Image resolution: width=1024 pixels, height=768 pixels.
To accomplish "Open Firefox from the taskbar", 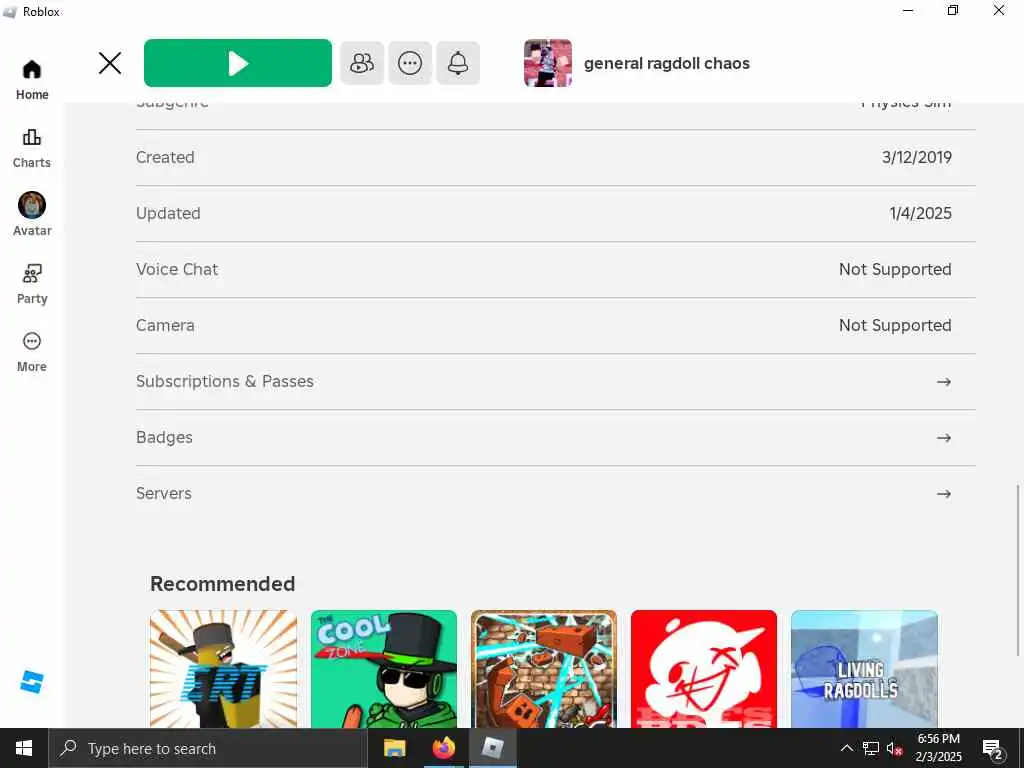I will pyautogui.click(x=443, y=748).
